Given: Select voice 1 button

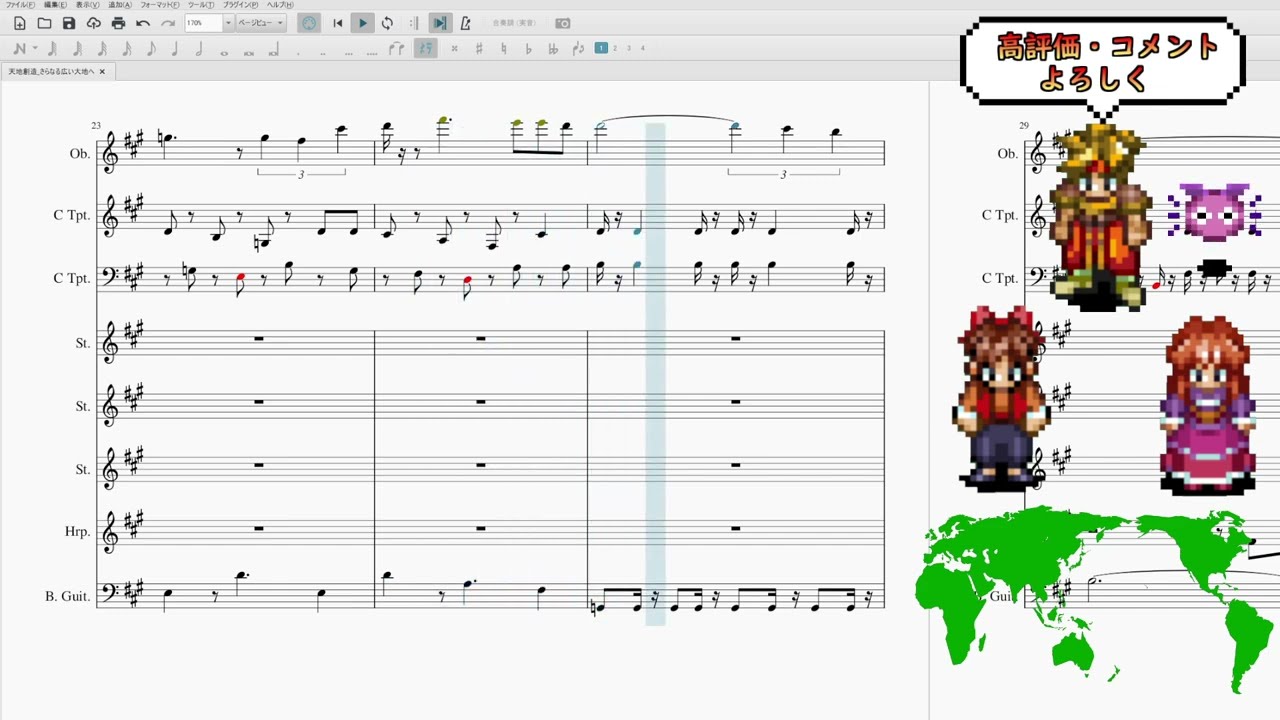Looking at the screenshot, I should tap(601, 48).
